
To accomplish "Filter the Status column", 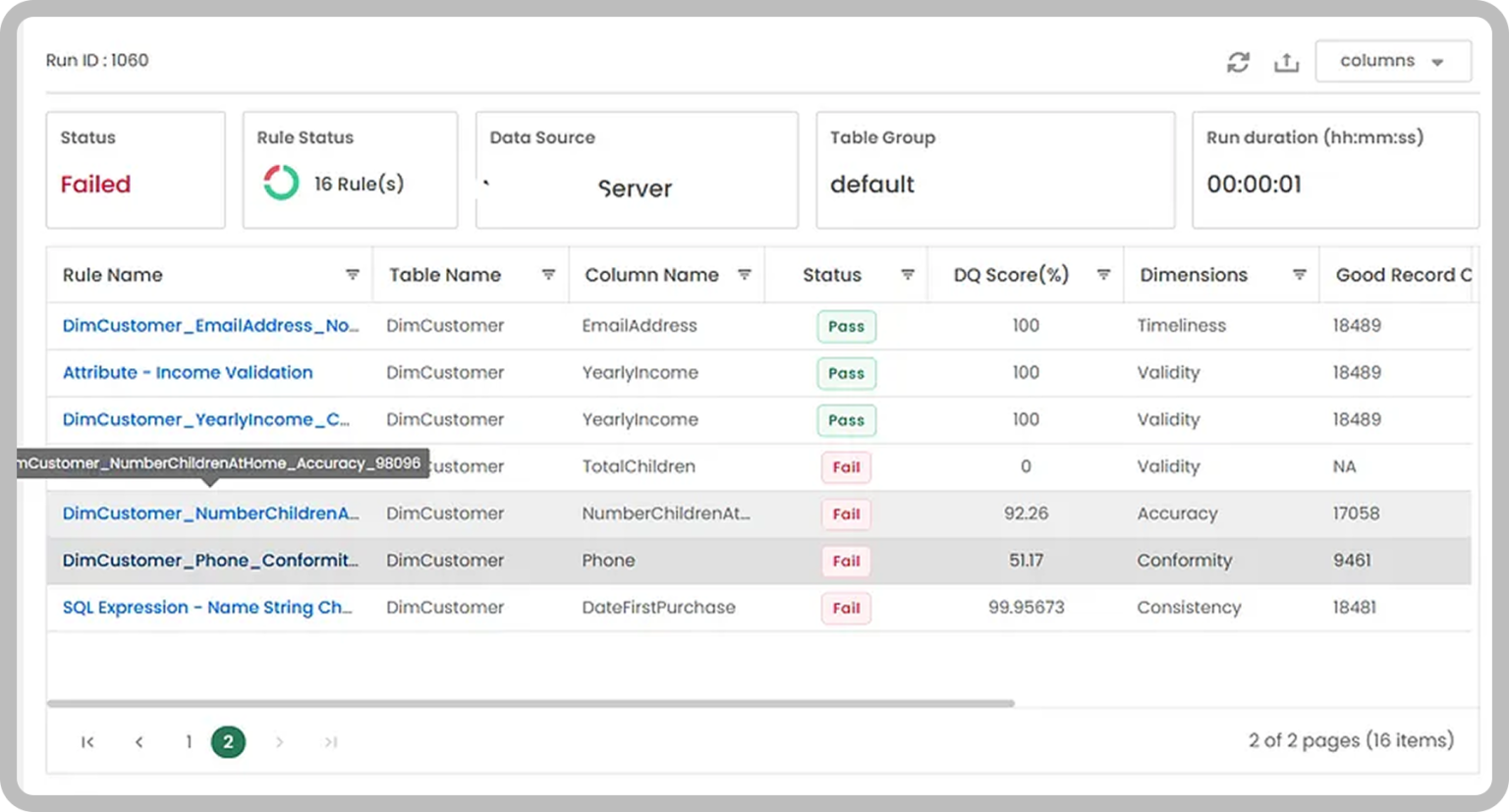I will coord(907,275).
